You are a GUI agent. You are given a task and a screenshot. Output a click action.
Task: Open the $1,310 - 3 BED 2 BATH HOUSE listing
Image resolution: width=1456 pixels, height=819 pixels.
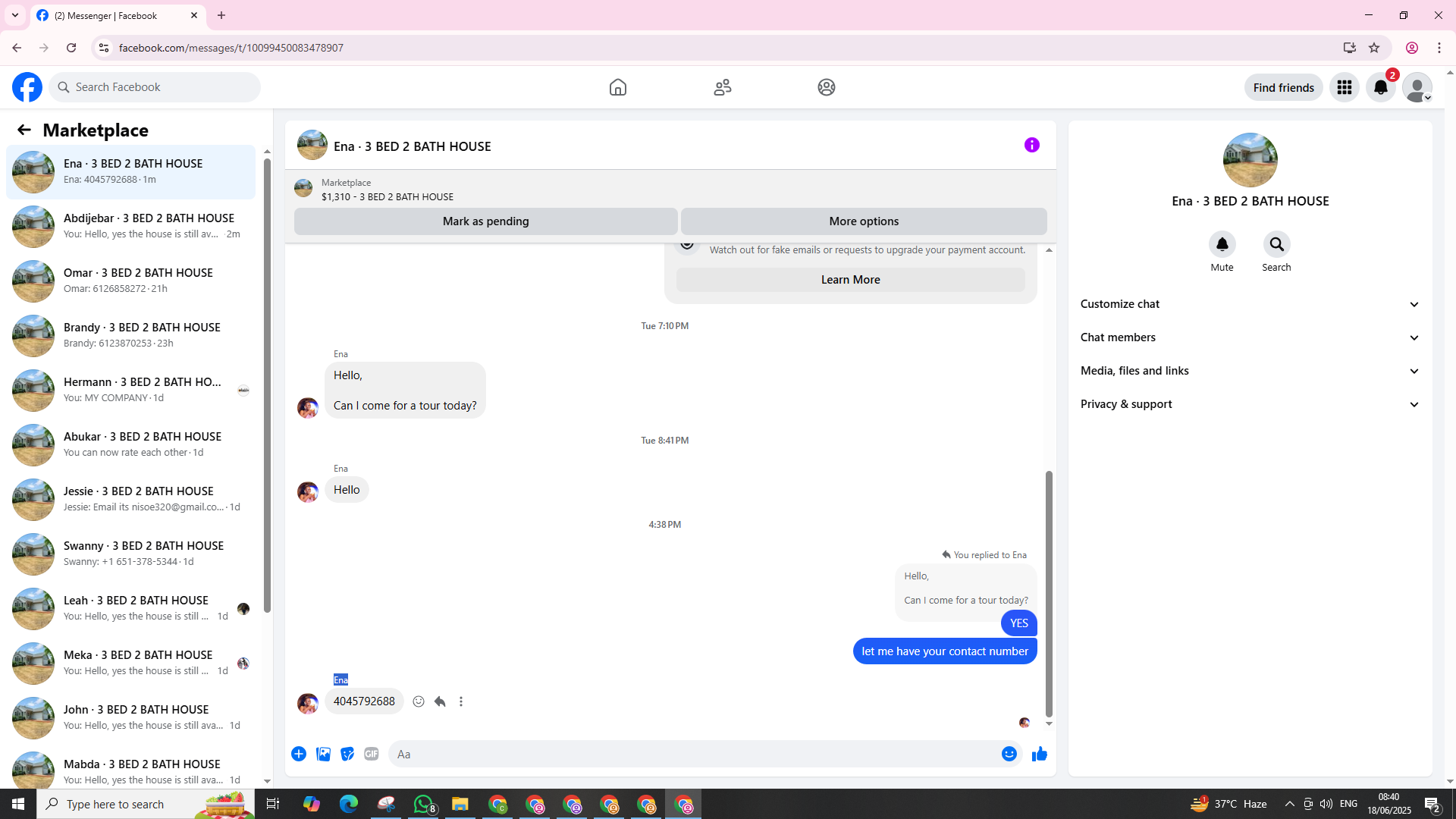pyautogui.click(x=388, y=196)
